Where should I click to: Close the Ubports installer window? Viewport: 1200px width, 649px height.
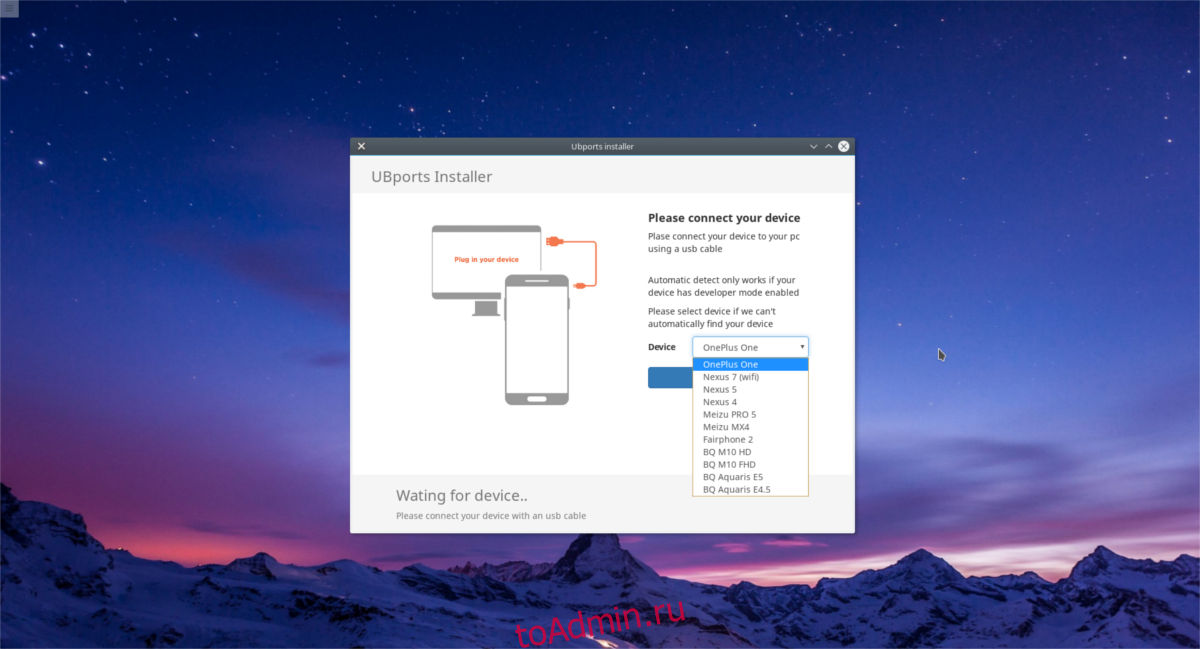(844, 146)
